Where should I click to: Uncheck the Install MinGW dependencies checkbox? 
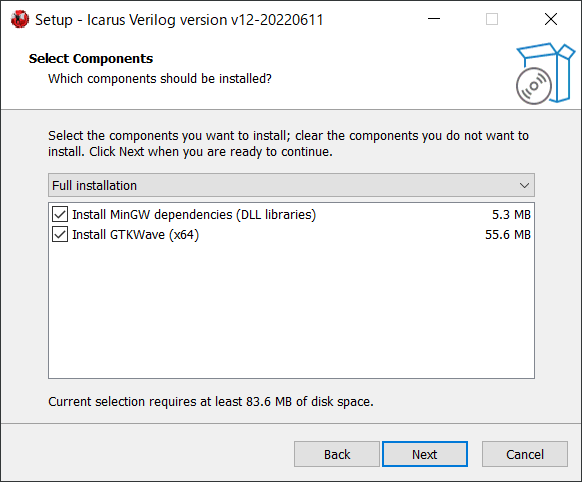click(60, 214)
